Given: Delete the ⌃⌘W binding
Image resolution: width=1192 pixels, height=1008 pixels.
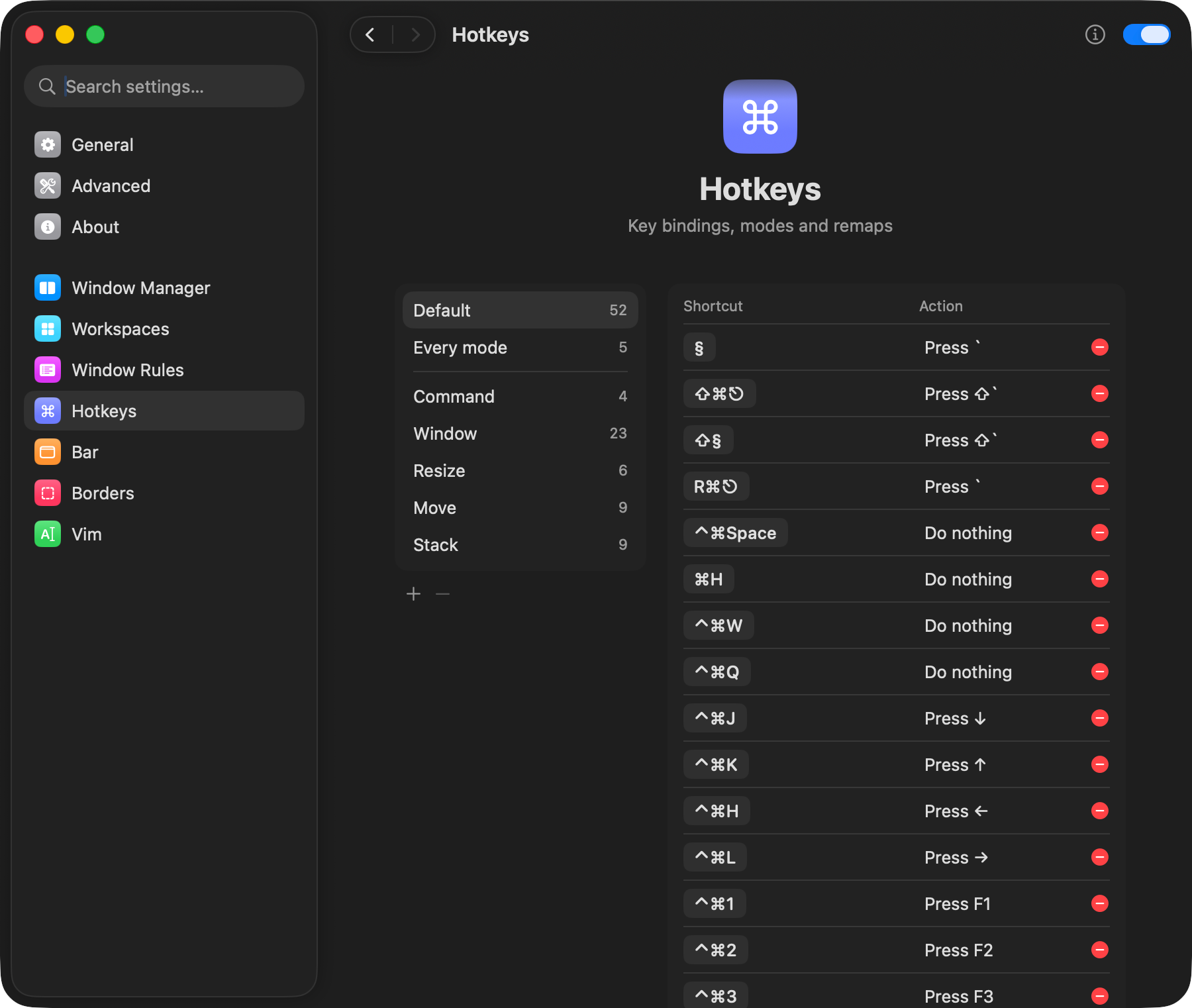Looking at the screenshot, I should tap(1100, 625).
